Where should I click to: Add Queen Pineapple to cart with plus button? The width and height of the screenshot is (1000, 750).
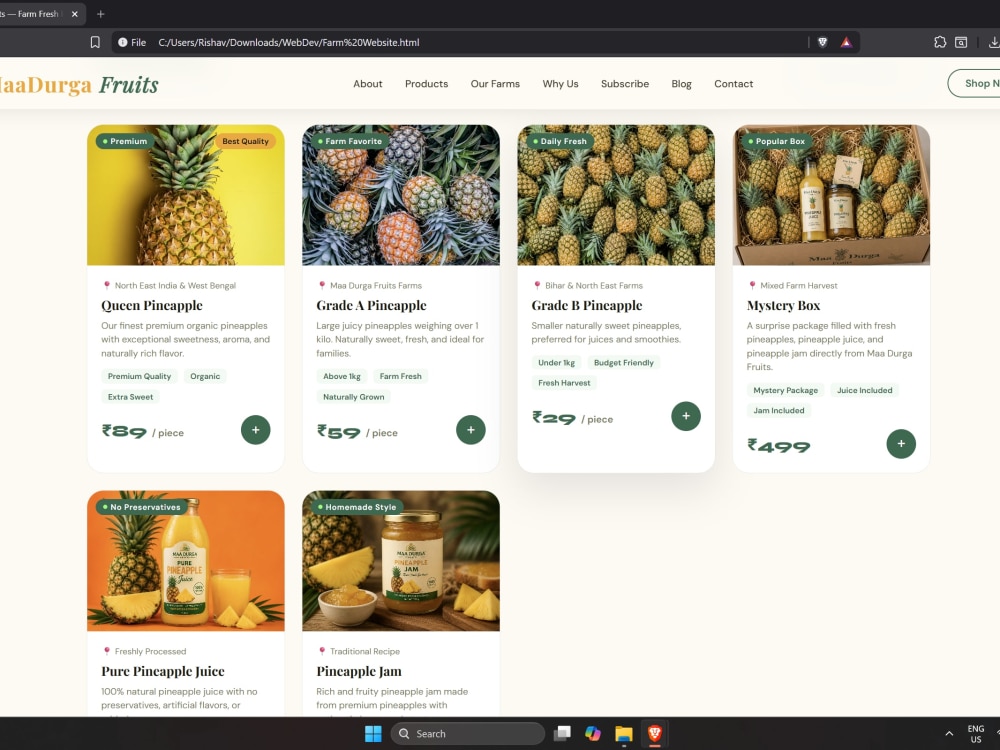point(256,430)
